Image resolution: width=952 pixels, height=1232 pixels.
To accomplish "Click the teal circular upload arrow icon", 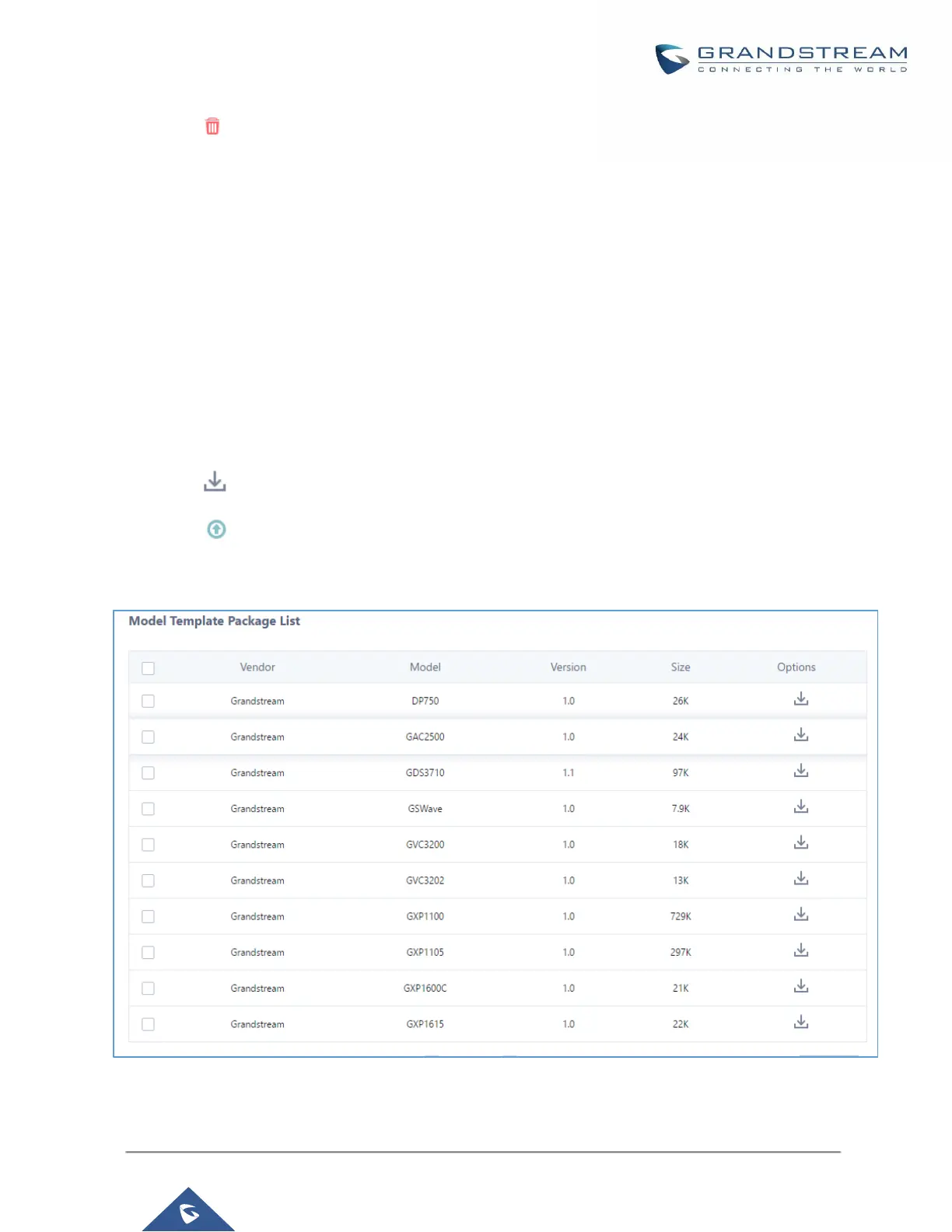I will [216, 530].
